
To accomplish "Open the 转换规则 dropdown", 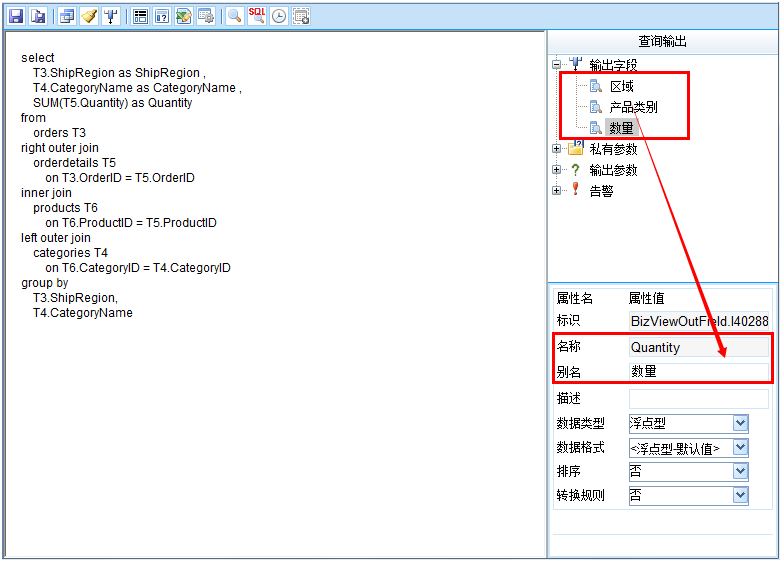I will tap(740, 495).
